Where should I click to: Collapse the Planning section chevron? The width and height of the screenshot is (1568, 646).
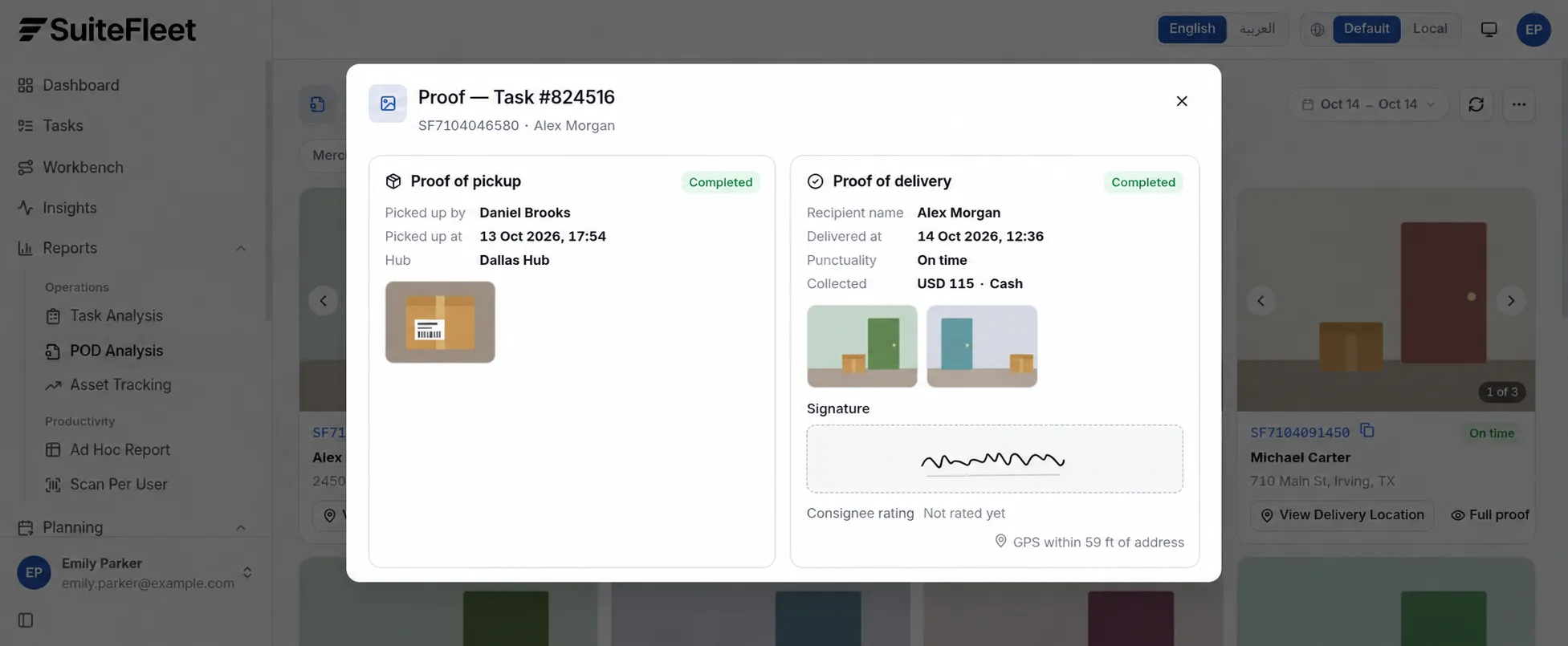click(240, 528)
